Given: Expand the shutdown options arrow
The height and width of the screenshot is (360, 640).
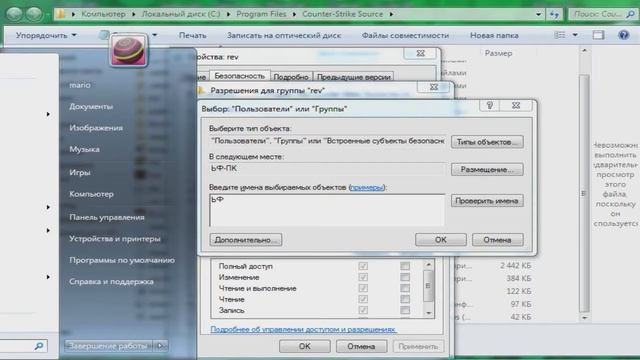Looking at the screenshot, I should pos(161,346).
